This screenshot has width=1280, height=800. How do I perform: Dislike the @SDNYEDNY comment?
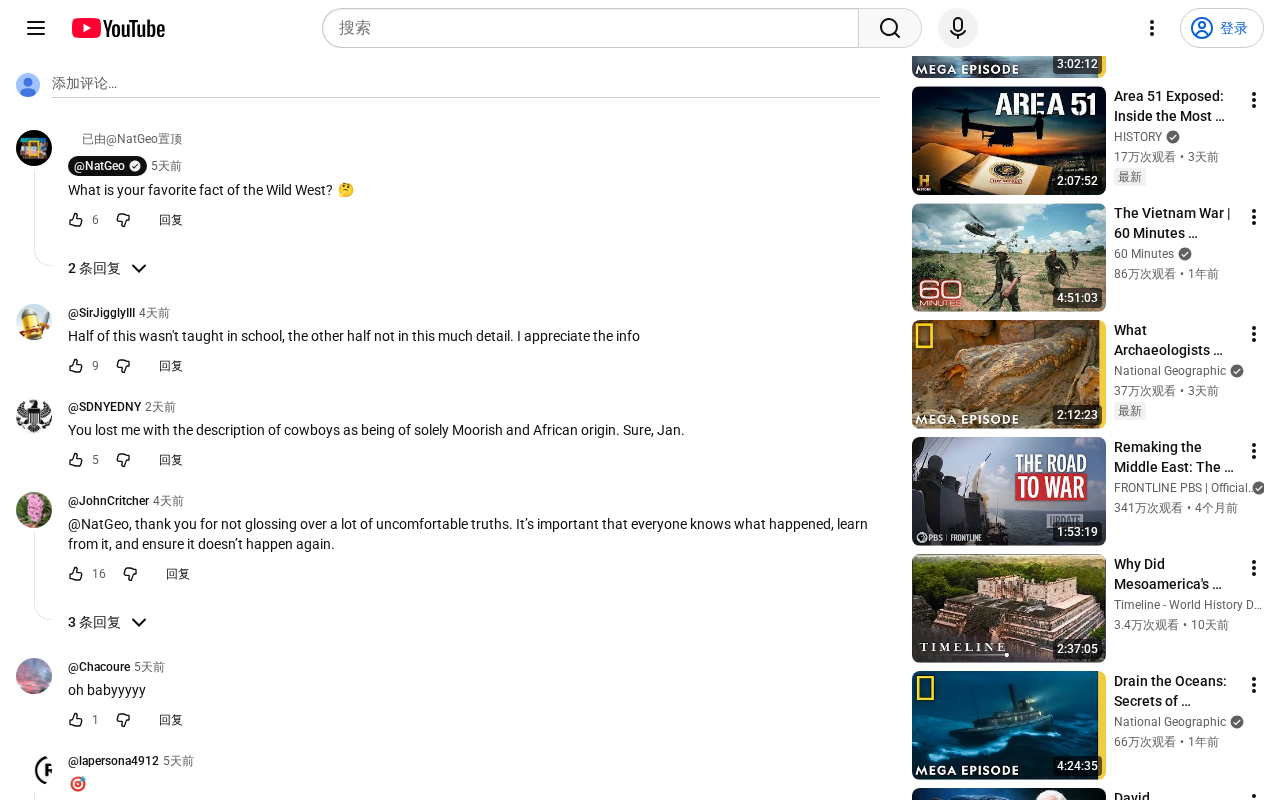[x=123, y=460]
